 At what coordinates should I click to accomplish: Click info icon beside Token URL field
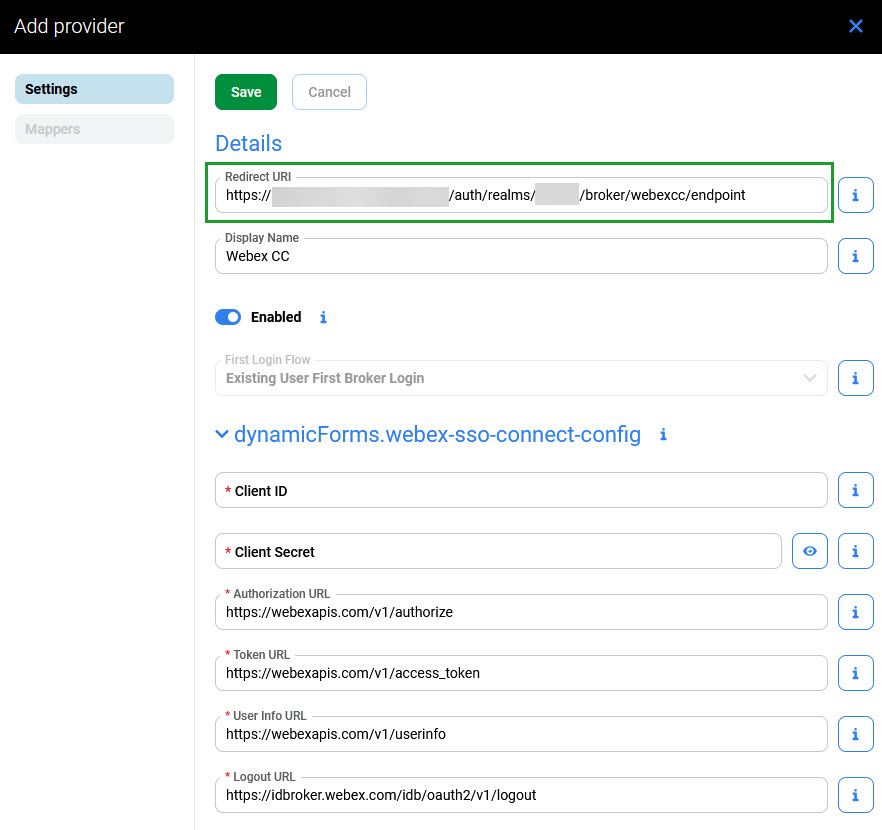855,673
